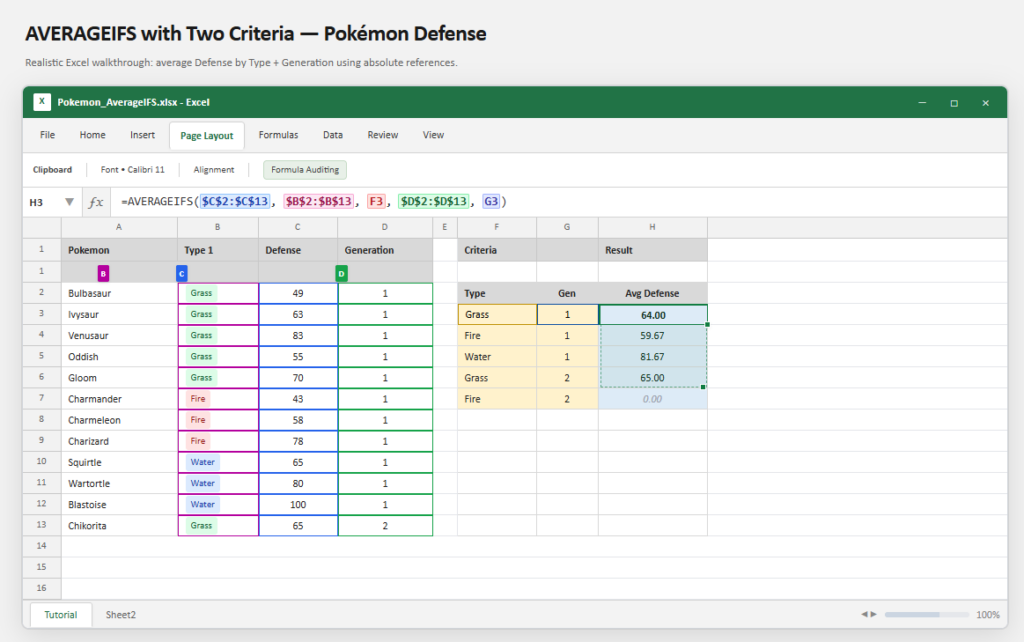The height and width of the screenshot is (642, 1024).
Task: Click the fx insert function icon
Action: (95, 202)
